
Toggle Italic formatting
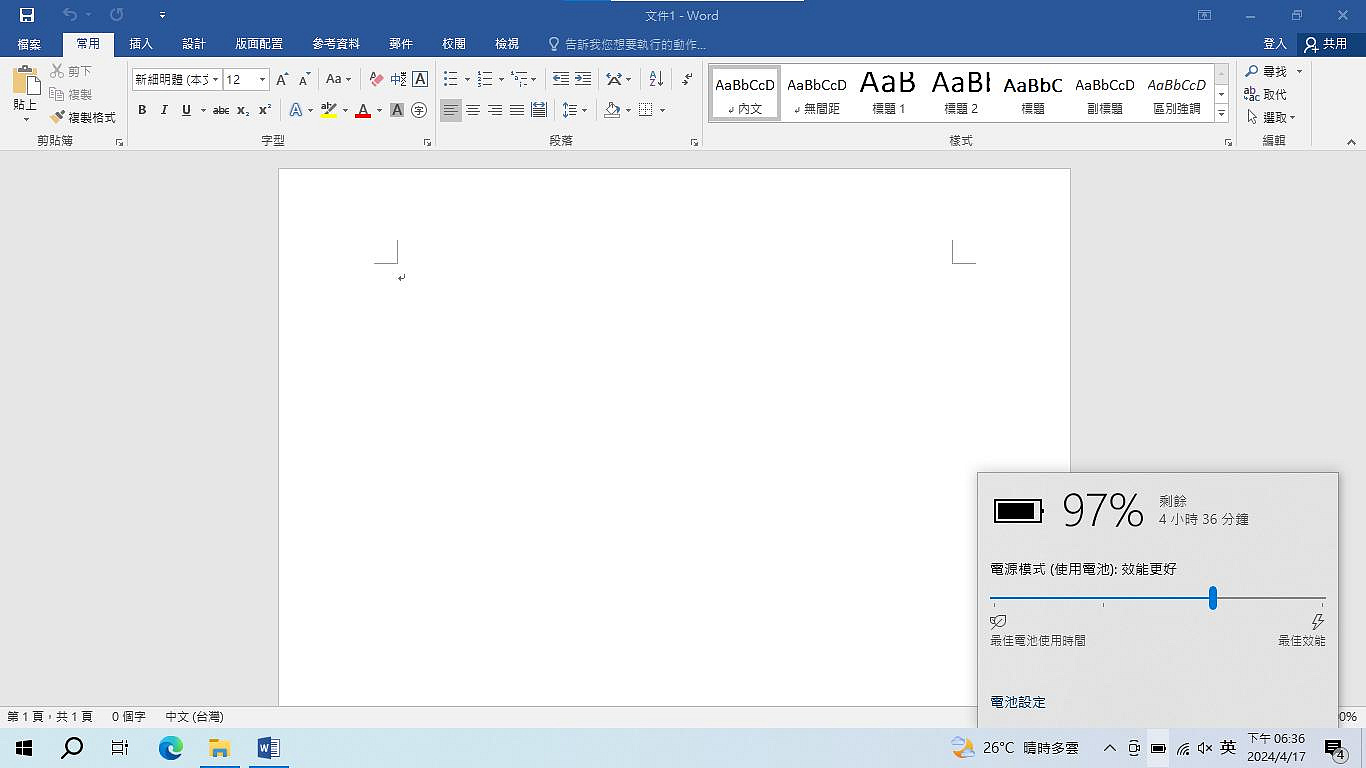164,110
